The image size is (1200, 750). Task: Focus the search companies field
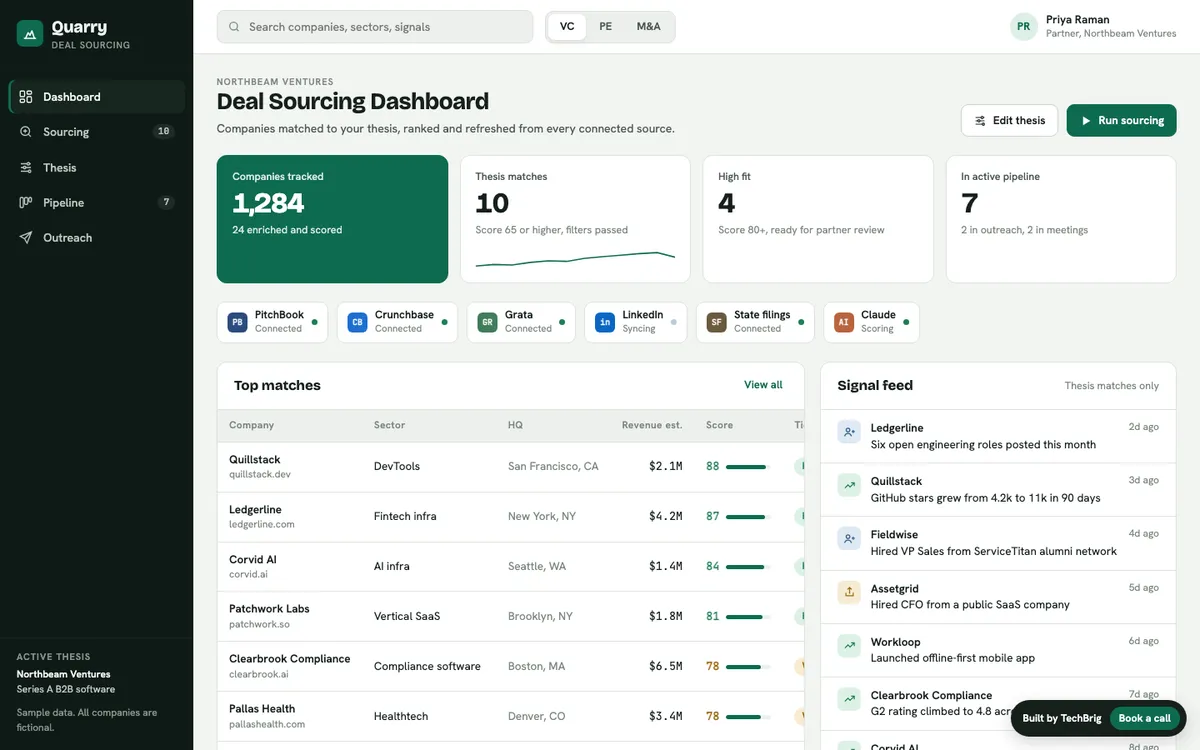(375, 27)
